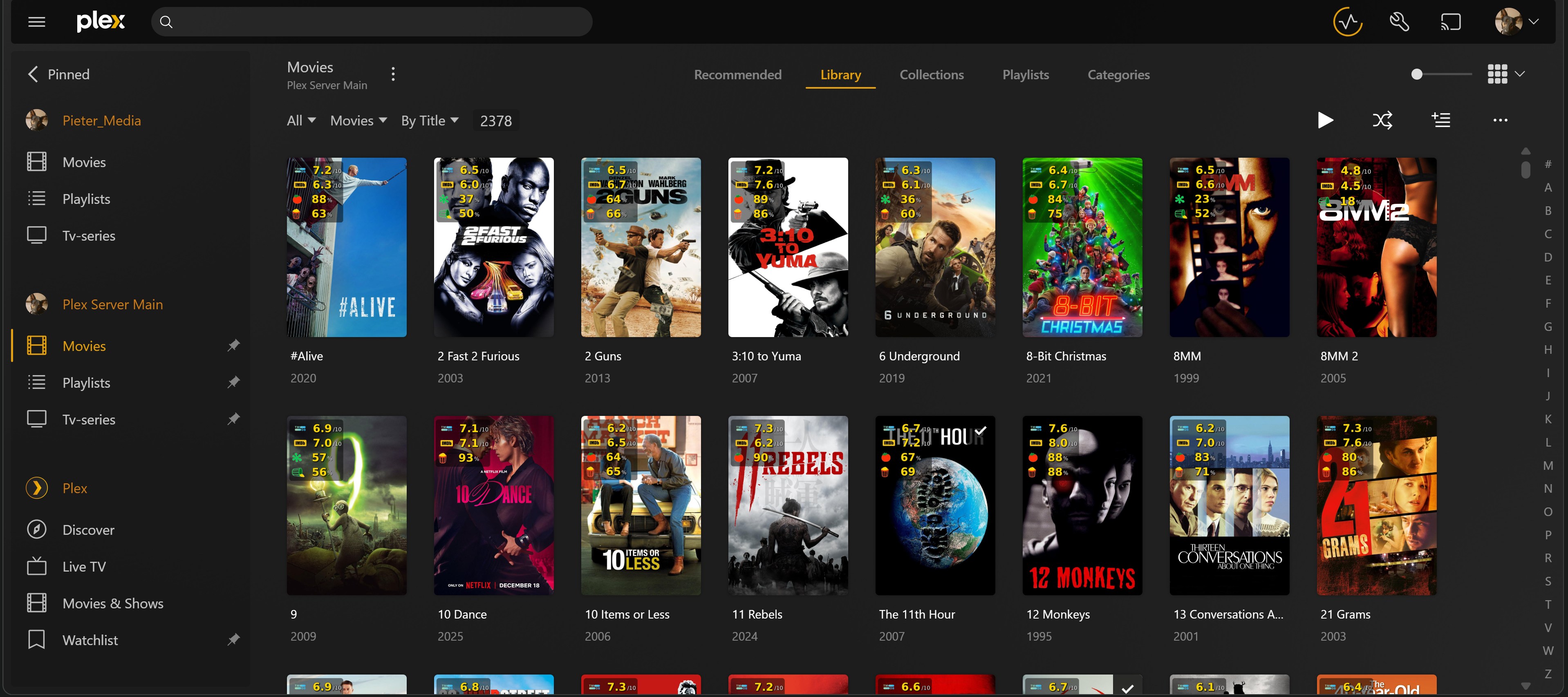Click the Chromecast casting icon
This screenshot has width=1568, height=697.
[x=1451, y=22]
